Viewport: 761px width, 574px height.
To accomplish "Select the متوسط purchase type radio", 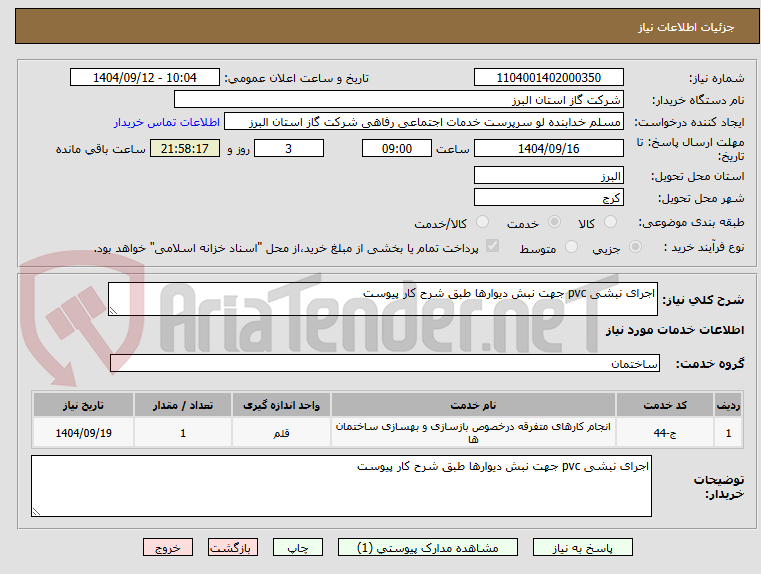I will [571, 247].
